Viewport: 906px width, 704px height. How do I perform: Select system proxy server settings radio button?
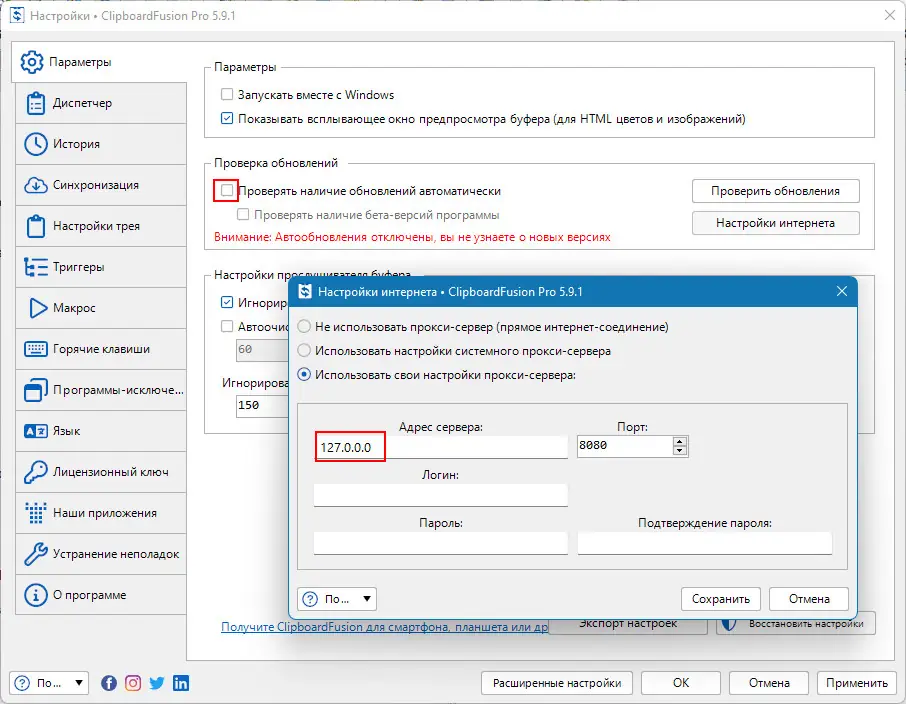click(x=304, y=350)
